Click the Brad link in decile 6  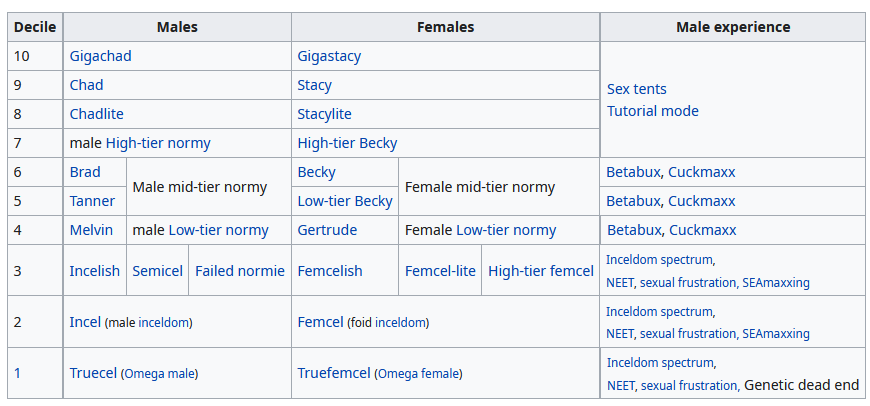[85, 172]
